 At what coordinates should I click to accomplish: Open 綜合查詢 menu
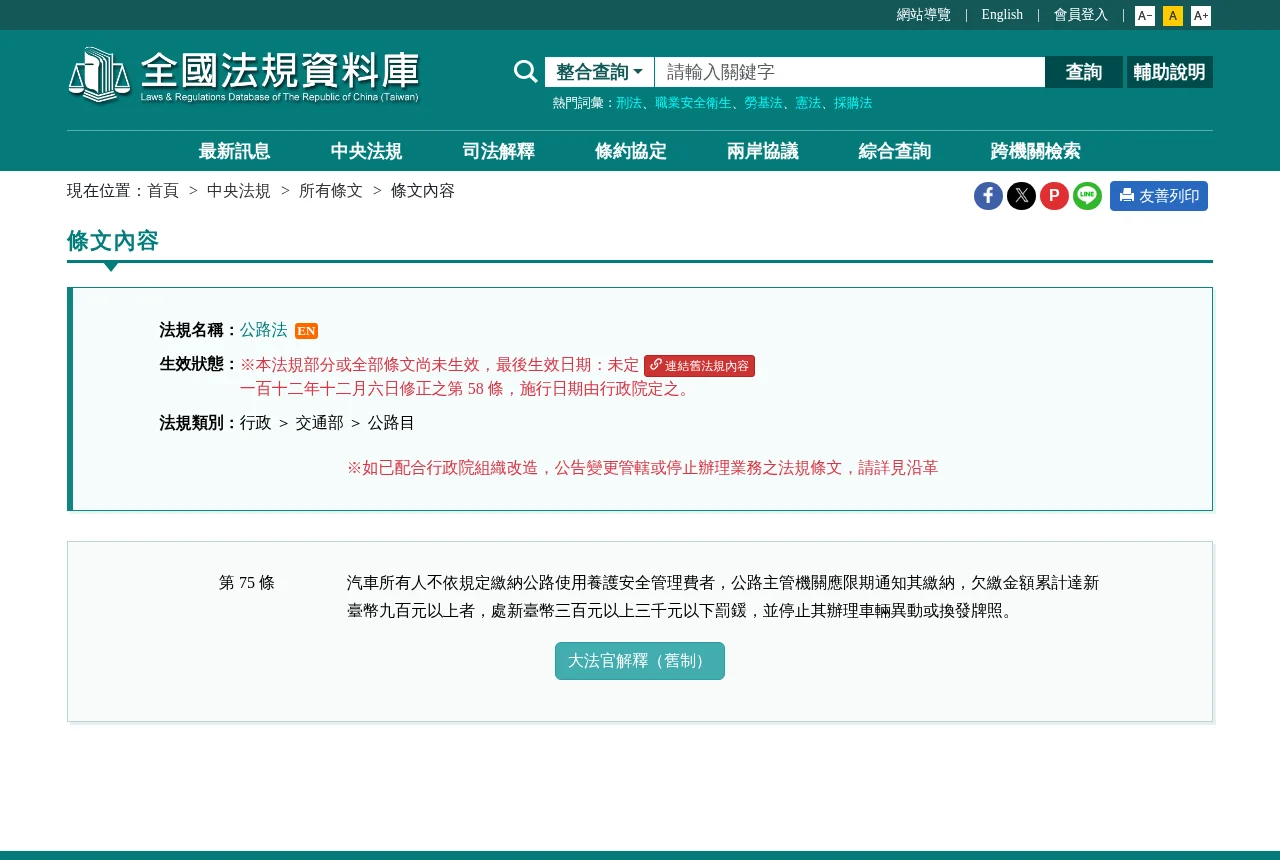[894, 151]
